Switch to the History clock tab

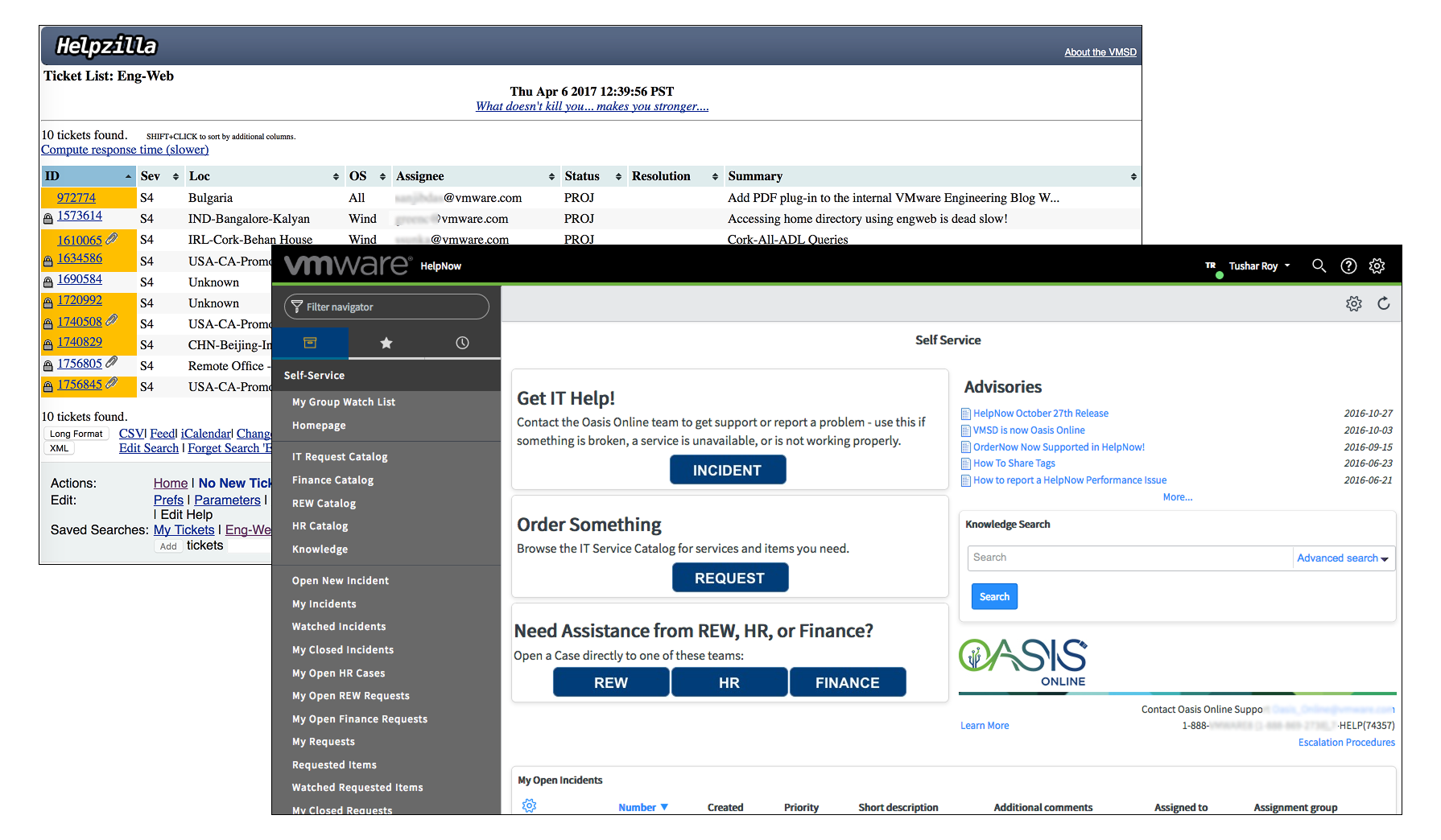462,343
